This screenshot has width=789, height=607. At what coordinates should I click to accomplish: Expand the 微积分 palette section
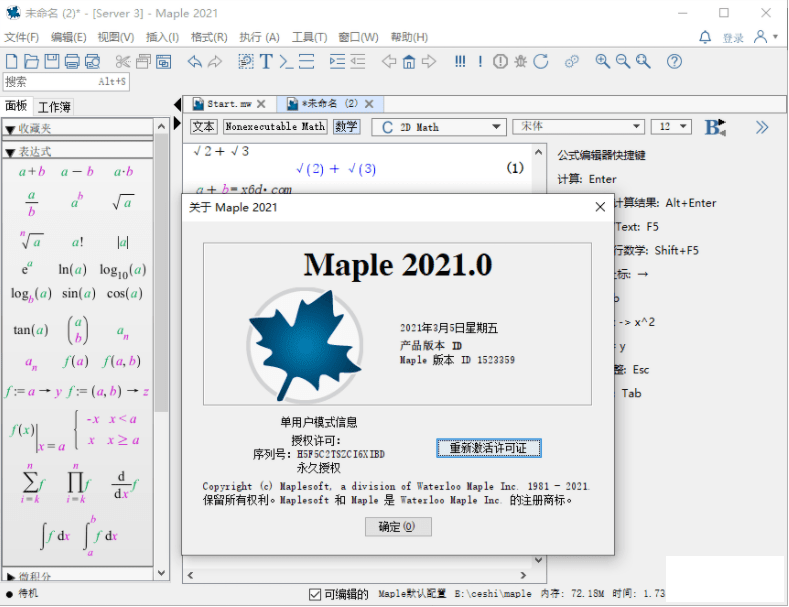[x=11, y=576]
